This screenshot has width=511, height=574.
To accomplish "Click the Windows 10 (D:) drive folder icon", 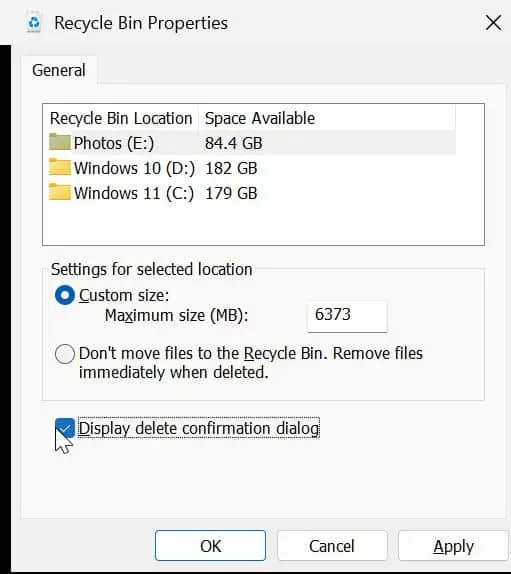I will [60, 167].
